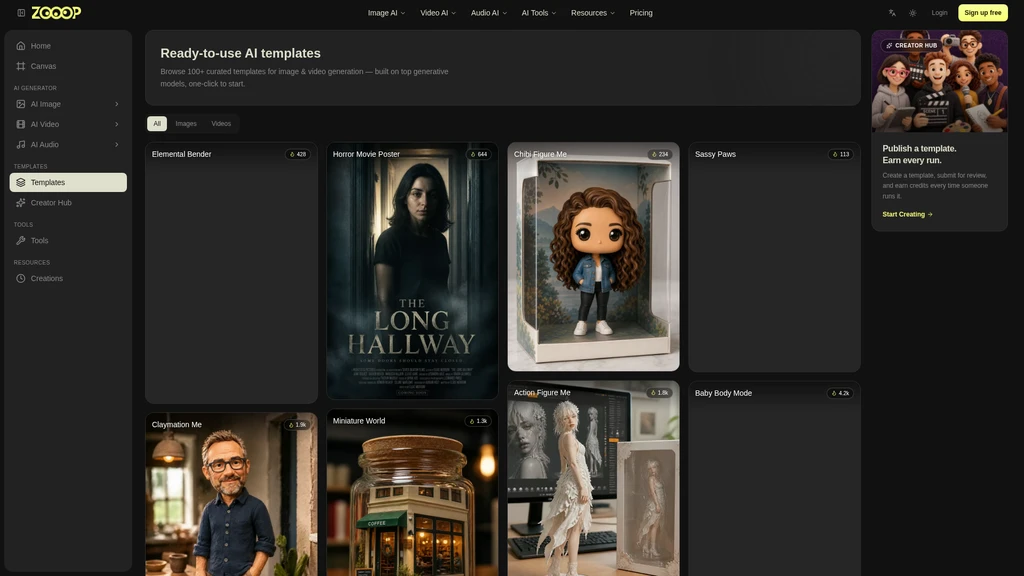
Task: Click the Creator Hub sparkle icon
Action: (21, 202)
